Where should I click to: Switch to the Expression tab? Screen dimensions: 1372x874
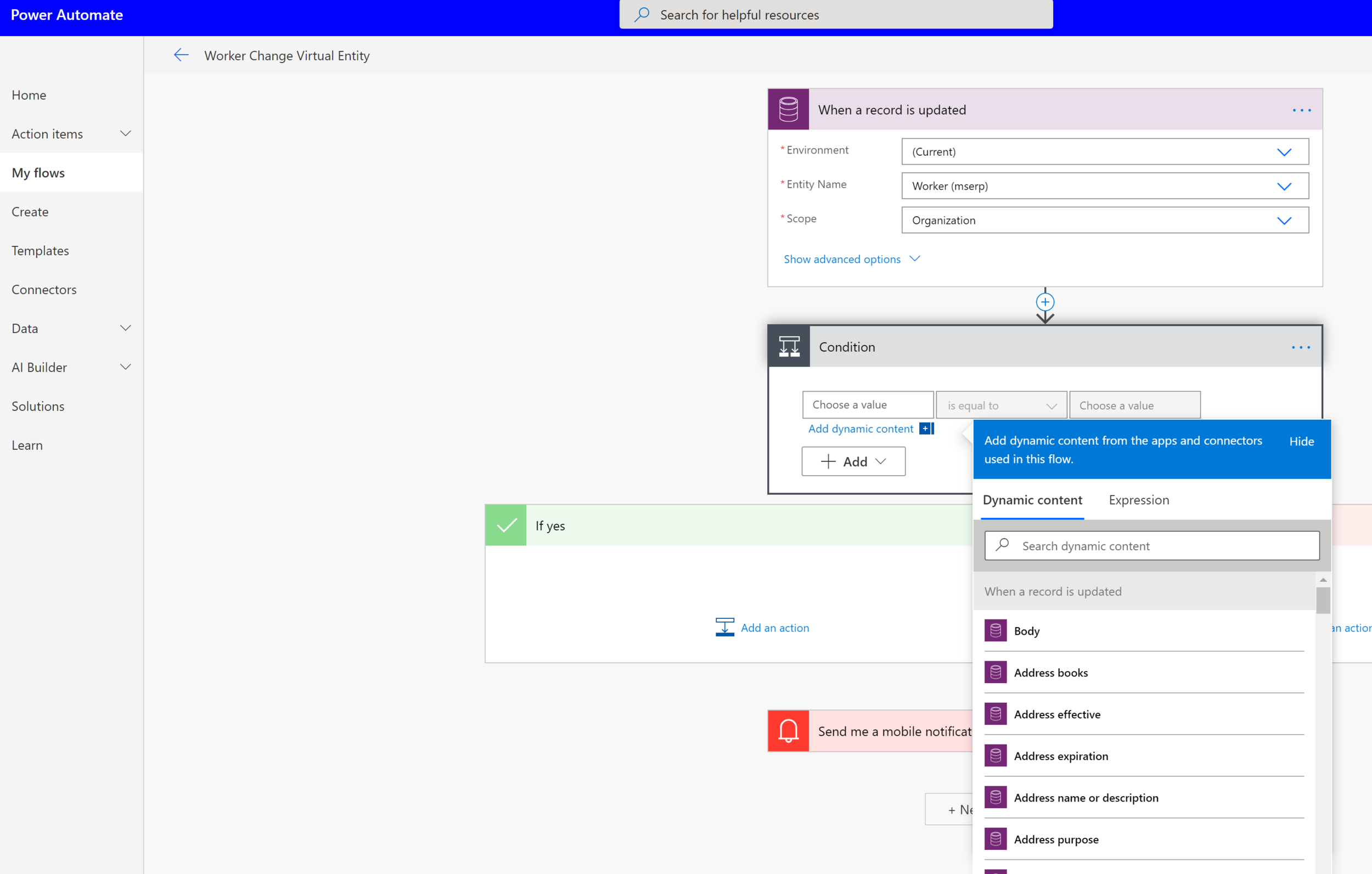[x=1138, y=500]
